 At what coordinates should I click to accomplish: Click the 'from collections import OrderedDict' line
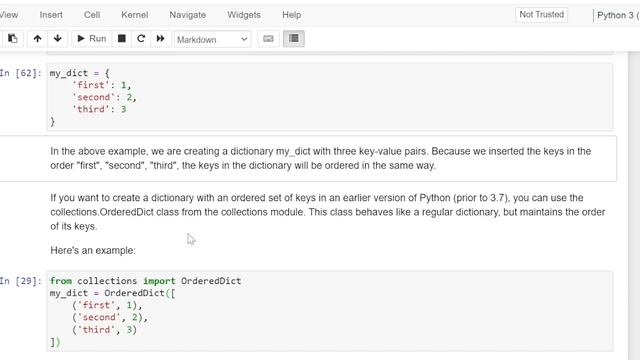[x=145, y=281]
